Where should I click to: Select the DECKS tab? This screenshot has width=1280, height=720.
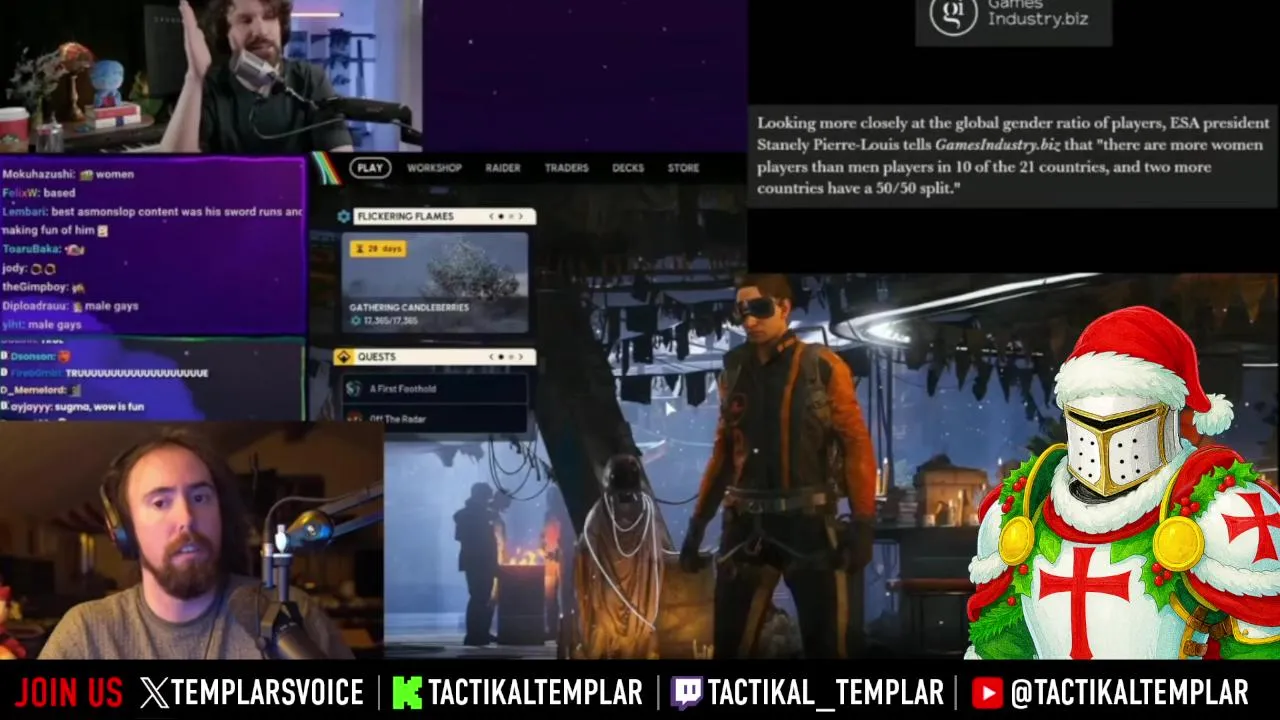(628, 168)
